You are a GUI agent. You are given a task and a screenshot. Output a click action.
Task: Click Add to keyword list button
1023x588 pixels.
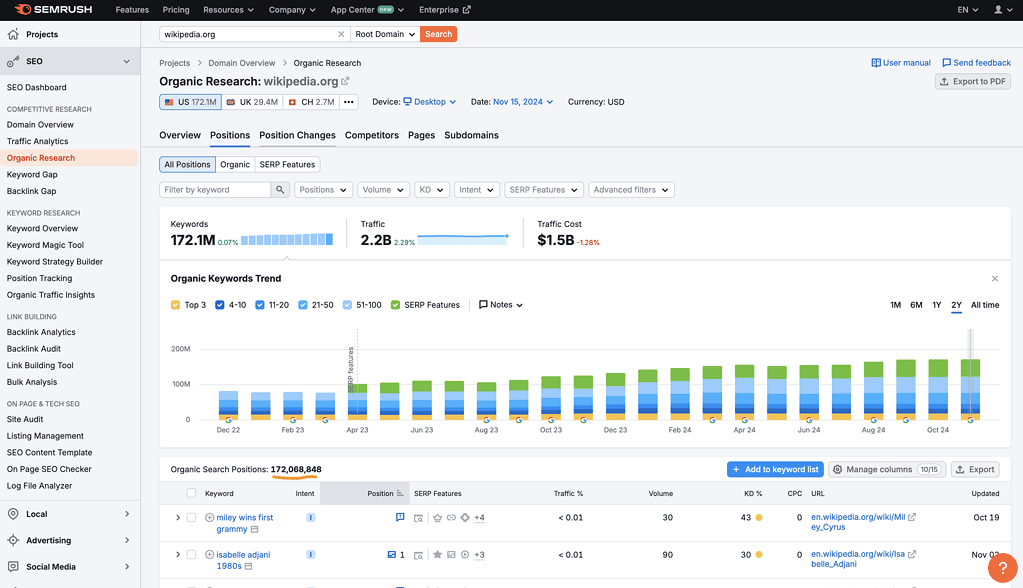[x=775, y=469]
